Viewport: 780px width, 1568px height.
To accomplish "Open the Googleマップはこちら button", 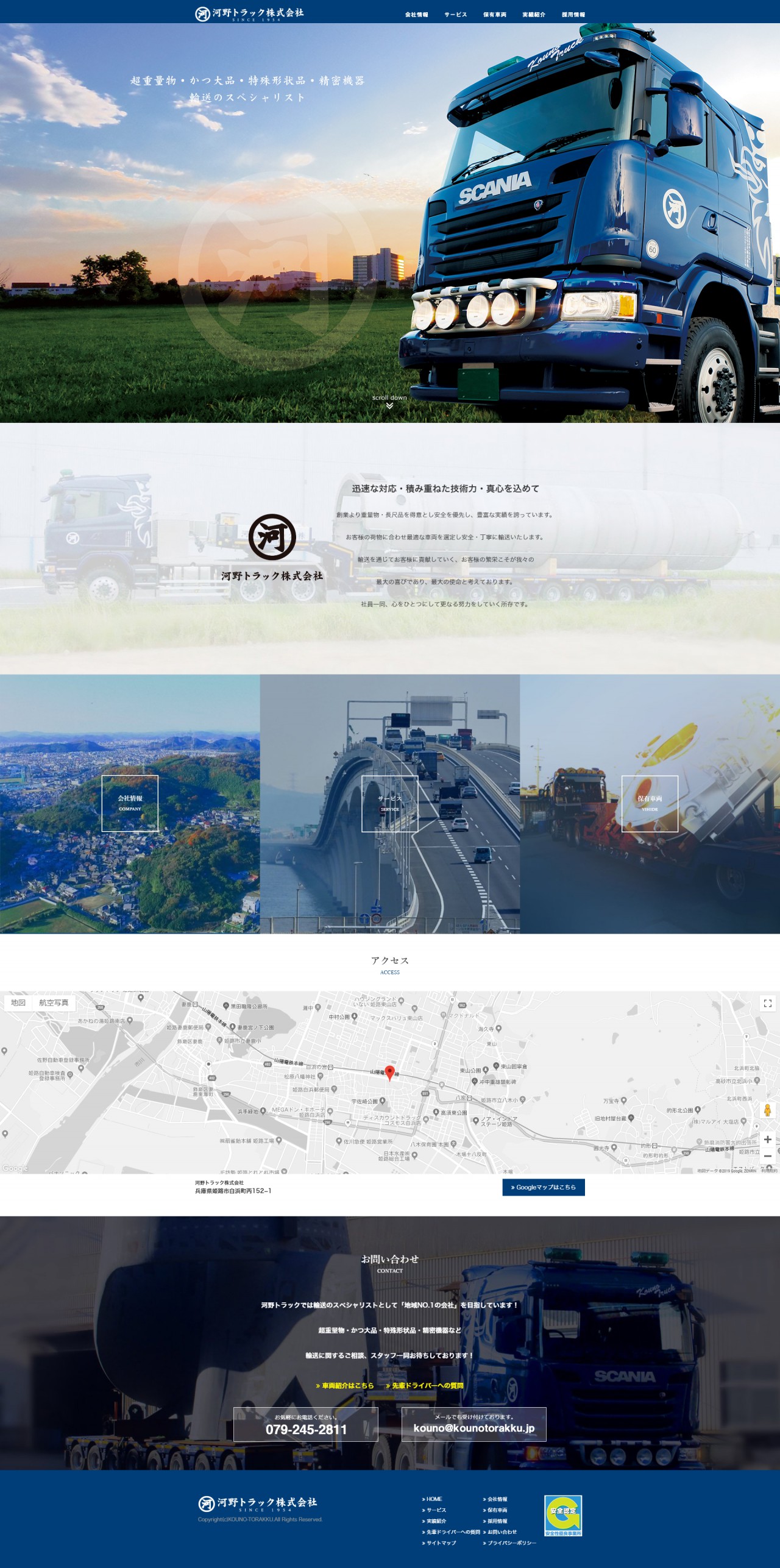I will click(544, 1187).
